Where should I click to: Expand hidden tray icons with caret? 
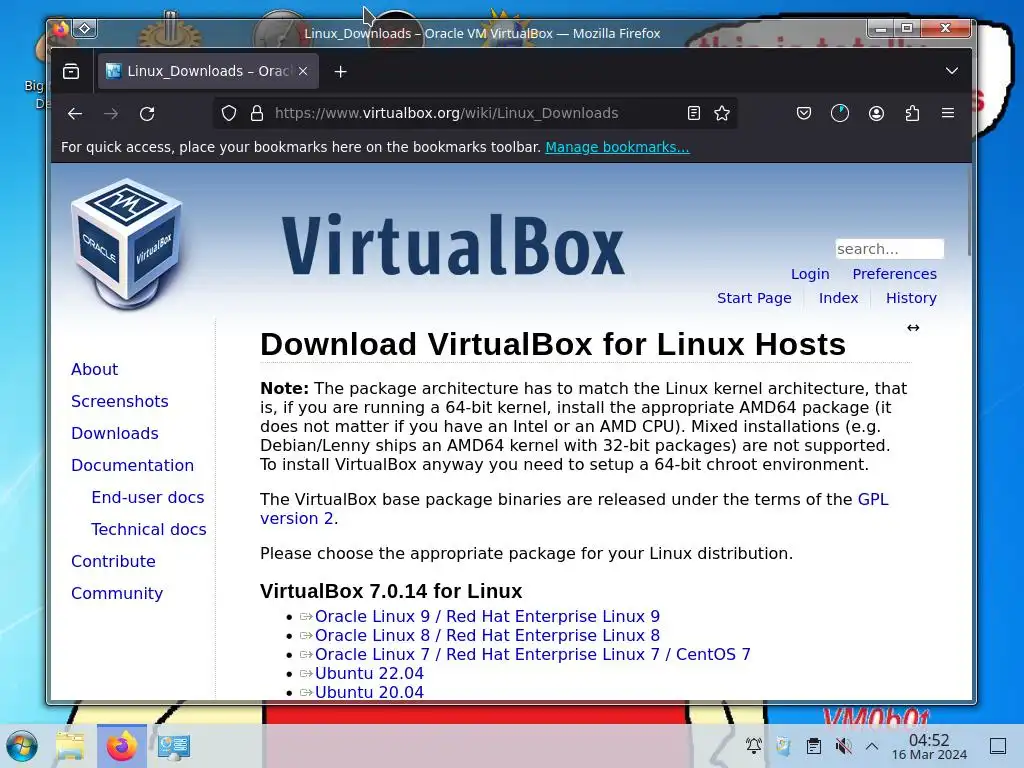pos(872,746)
